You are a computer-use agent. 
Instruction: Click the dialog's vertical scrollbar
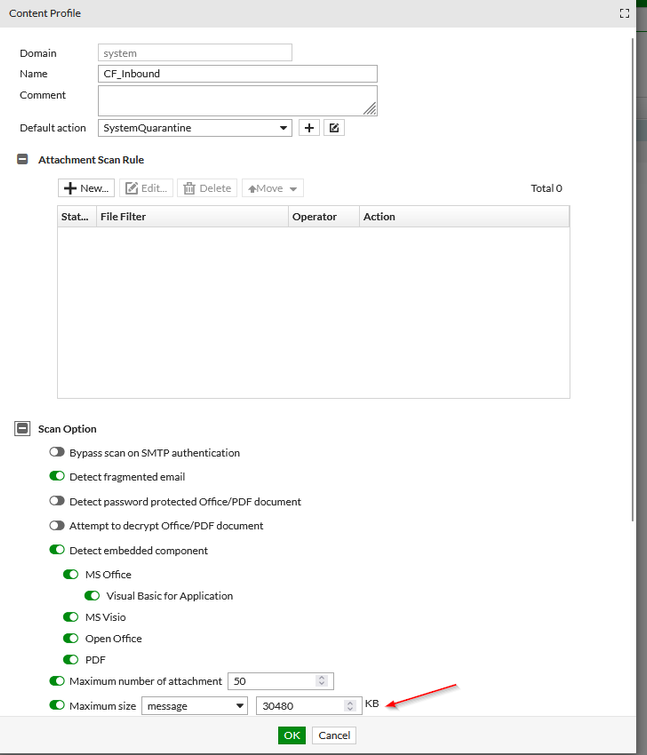click(633, 279)
